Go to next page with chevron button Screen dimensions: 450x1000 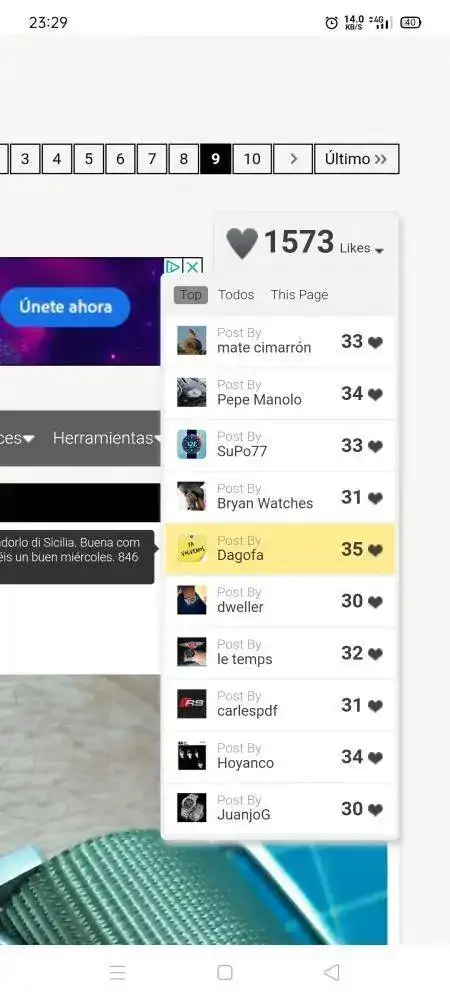click(x=293, y=159)
